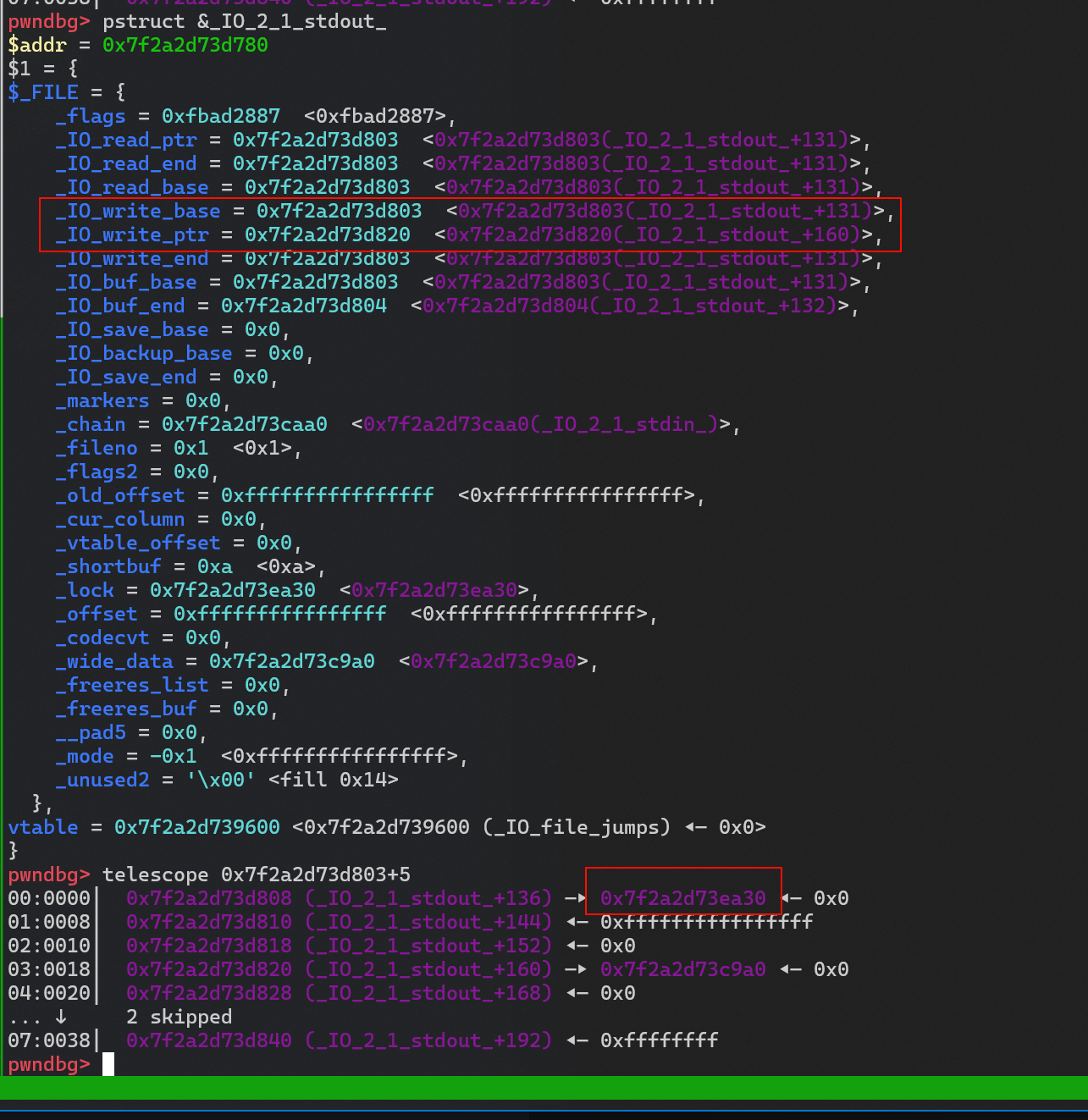Focus the pwndbg prompt cursor at bottom
Screen dimensions: 1088x1120
(x=108, y=1064)
